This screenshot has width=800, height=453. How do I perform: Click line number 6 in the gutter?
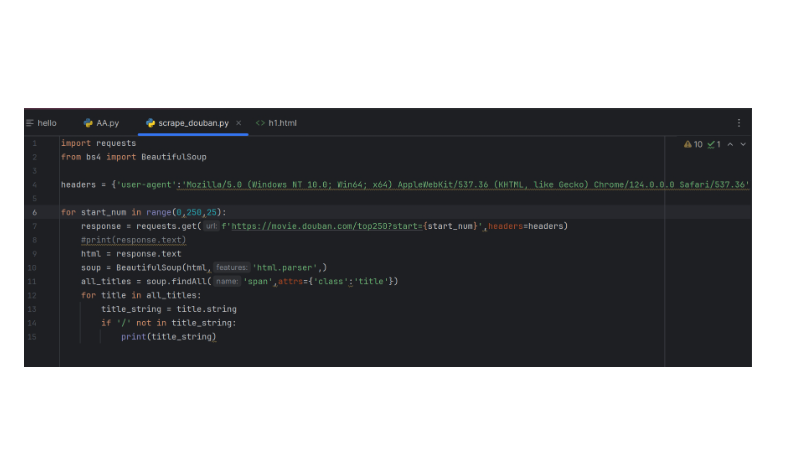point(34,212)
